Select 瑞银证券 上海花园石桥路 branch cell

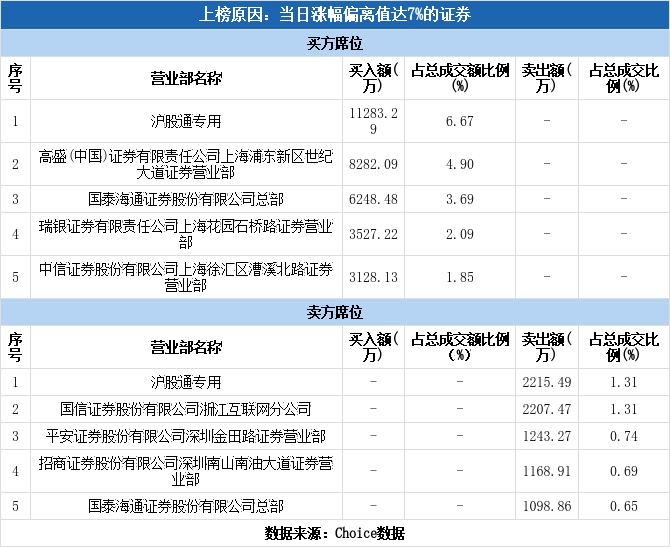tap(186, 234)
